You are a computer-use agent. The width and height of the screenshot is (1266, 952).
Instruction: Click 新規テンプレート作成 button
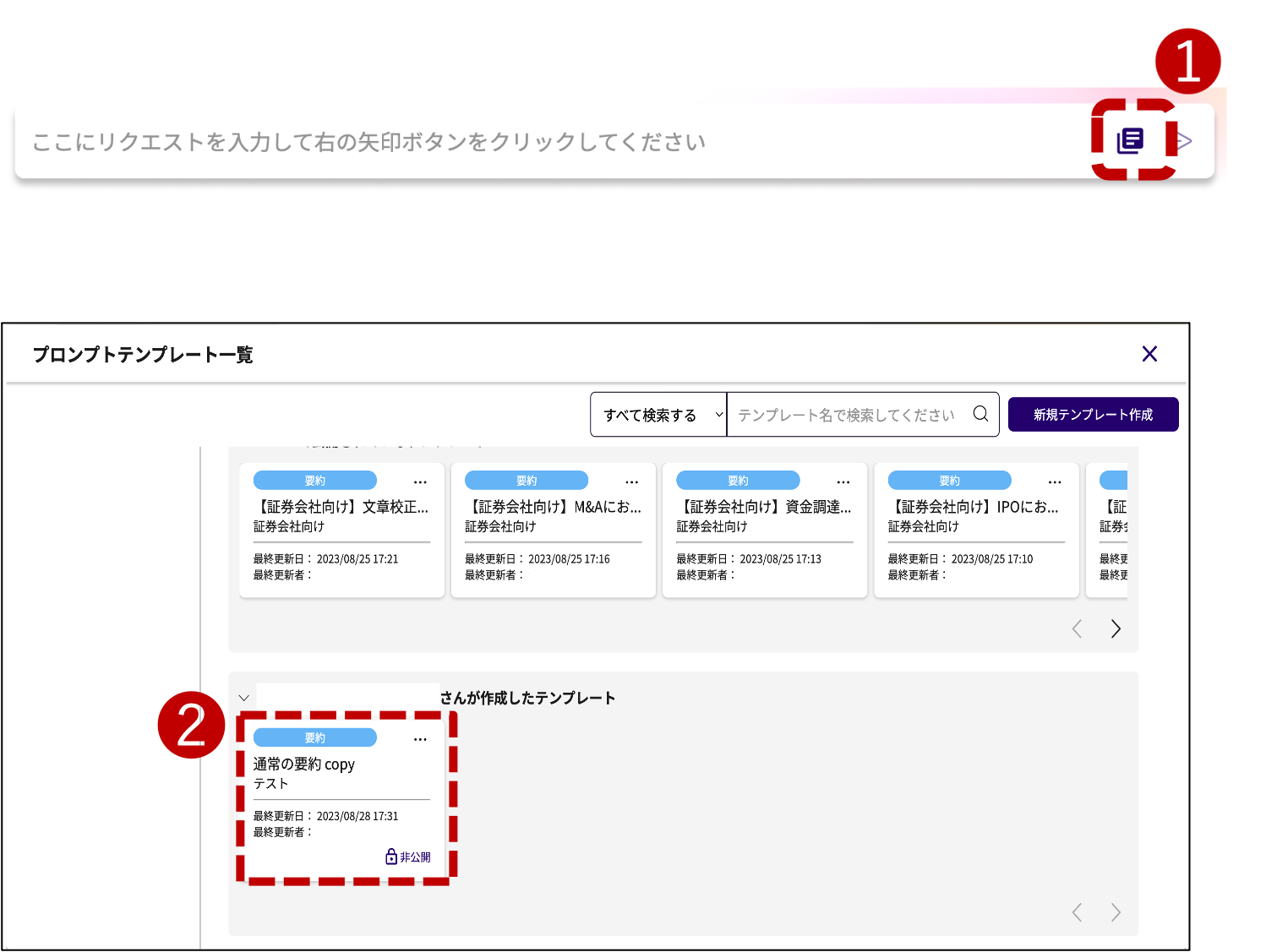pos(1093,415)
